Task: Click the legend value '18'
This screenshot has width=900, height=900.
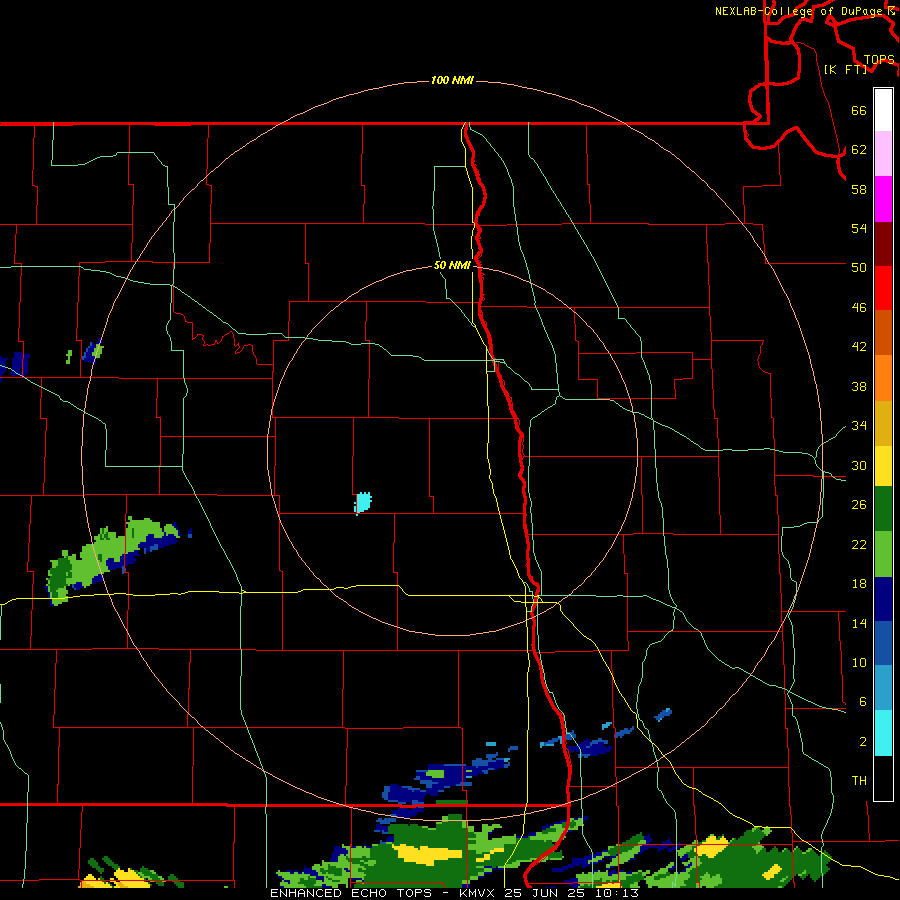Action: (859, 584)
